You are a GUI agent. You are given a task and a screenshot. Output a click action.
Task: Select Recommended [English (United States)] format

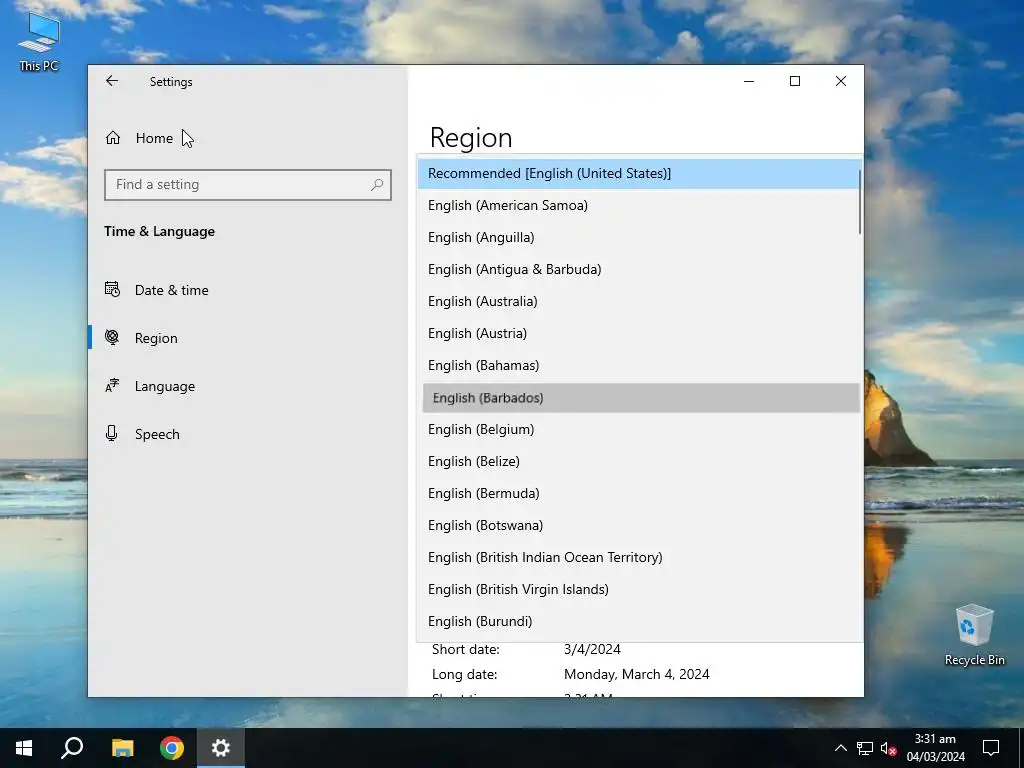point(639,174)
